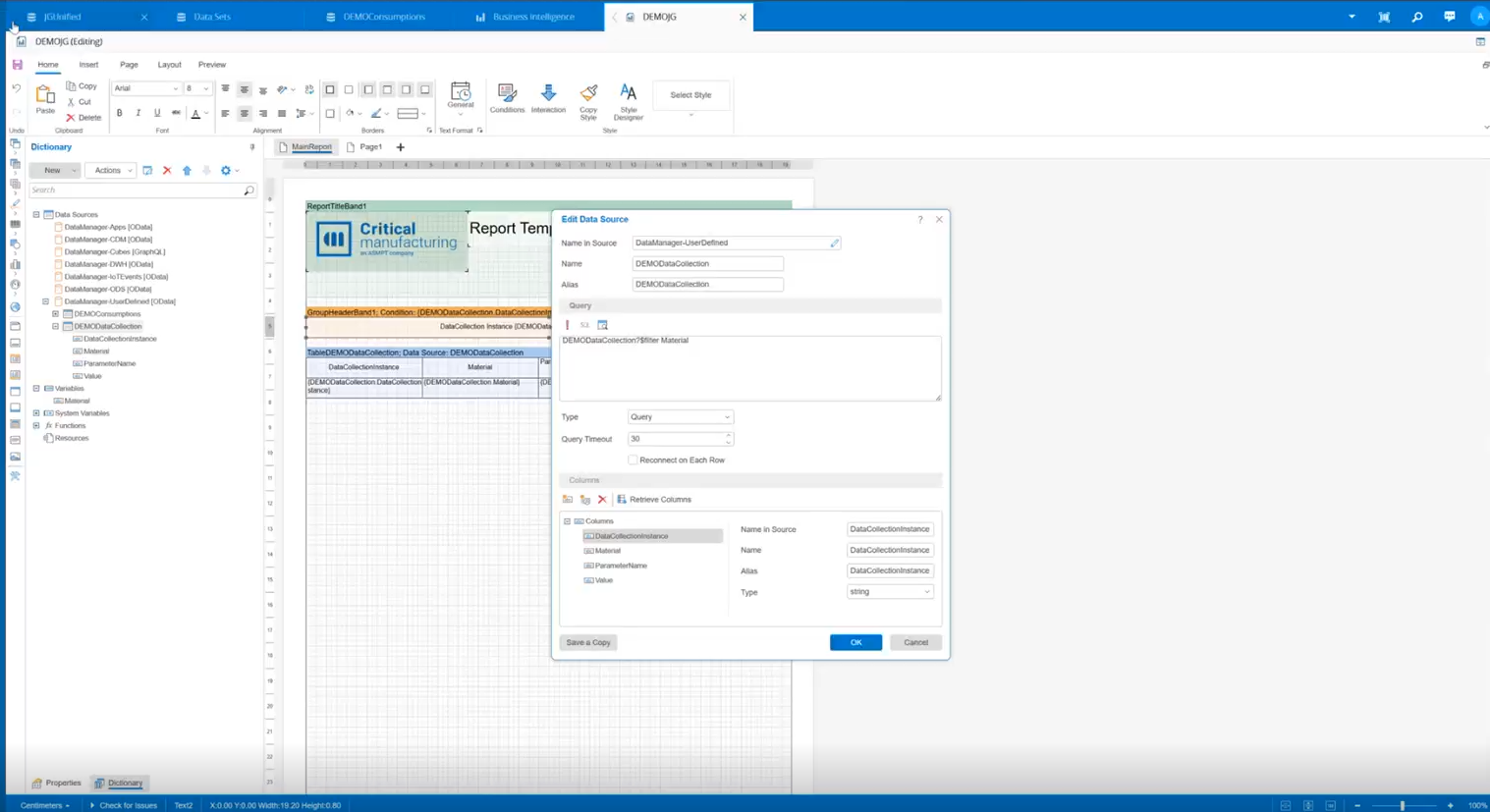Click the move up arrow in Dictionary toolbar

[187, 171]
